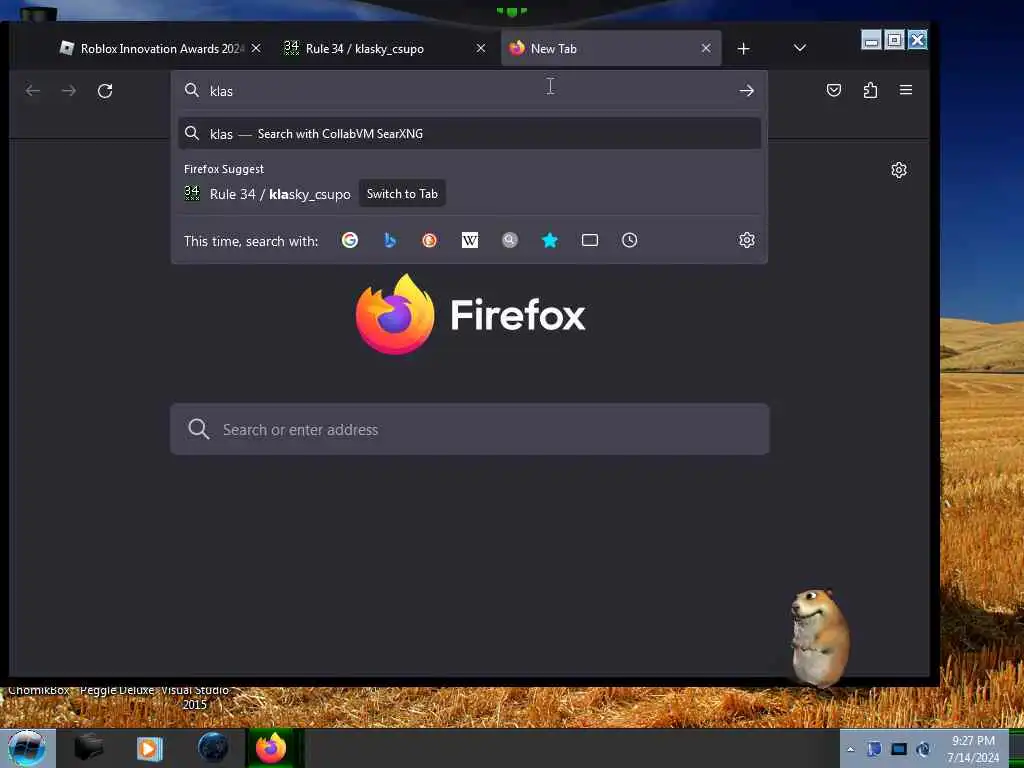Search this time with Wikipedia

point(470,240)
